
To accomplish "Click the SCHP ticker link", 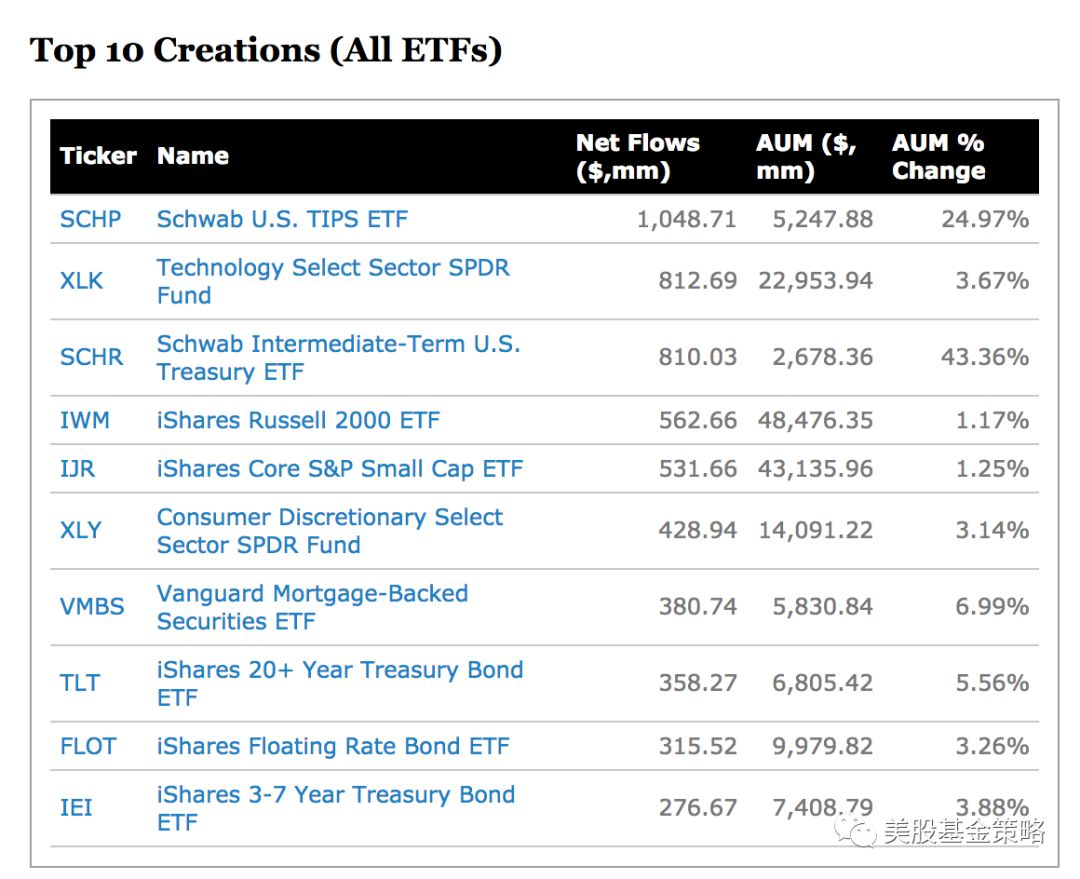I will [x=90, y=219].
